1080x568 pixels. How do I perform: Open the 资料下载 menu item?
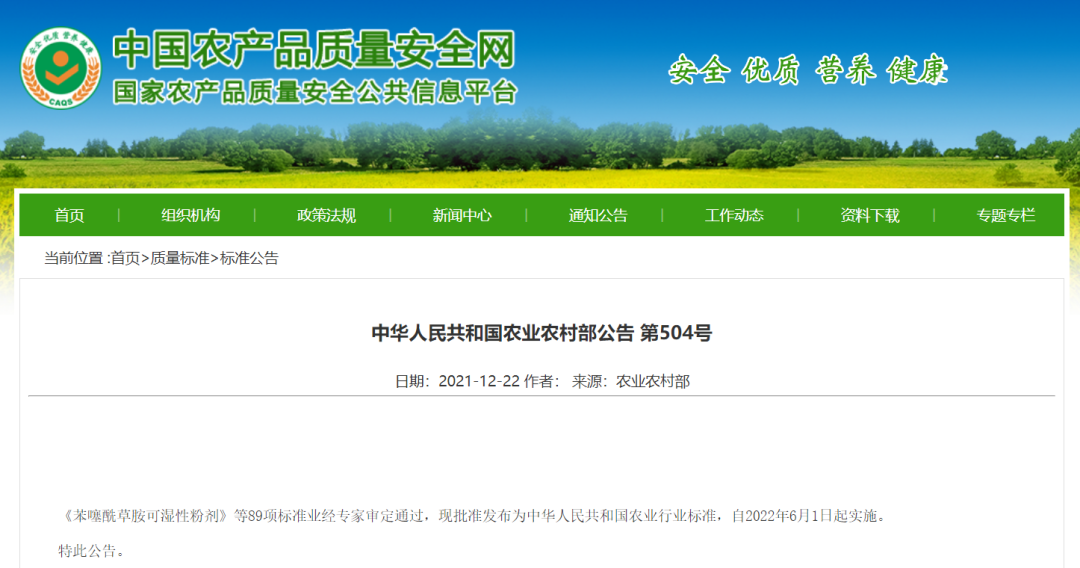(870, 215)
